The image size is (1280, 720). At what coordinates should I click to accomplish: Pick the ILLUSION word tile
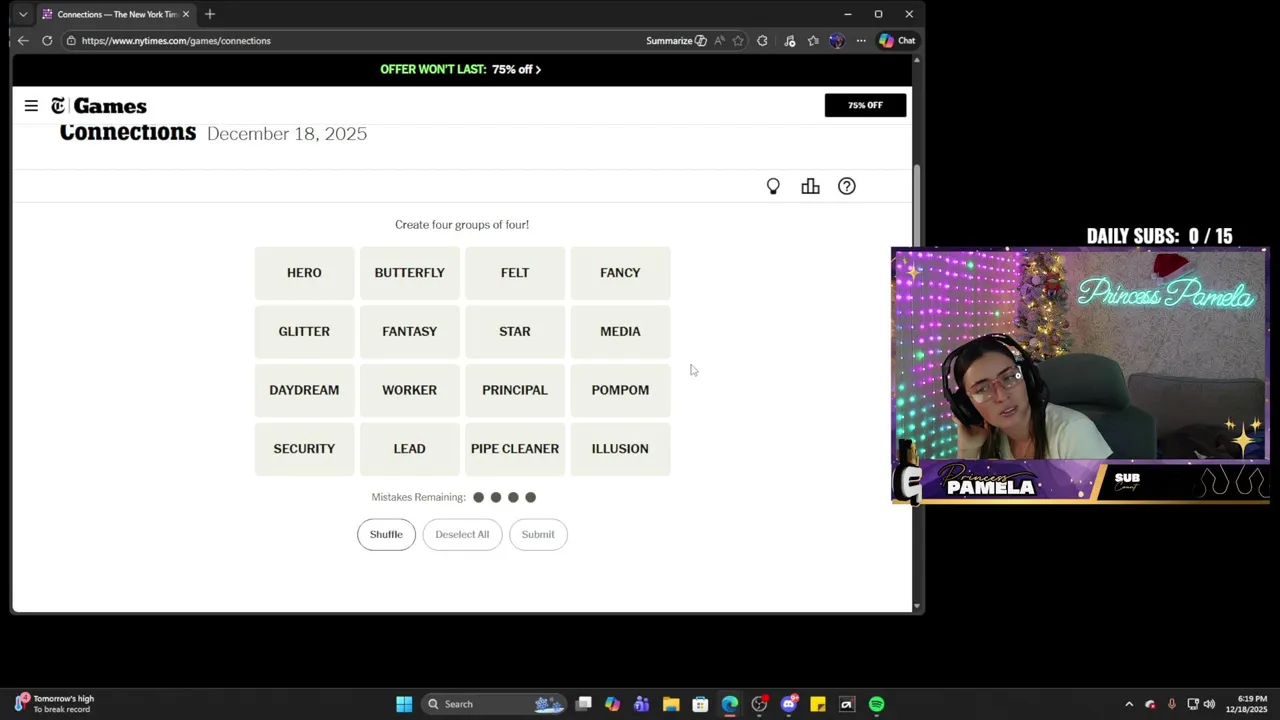click(x=620, y=449)
